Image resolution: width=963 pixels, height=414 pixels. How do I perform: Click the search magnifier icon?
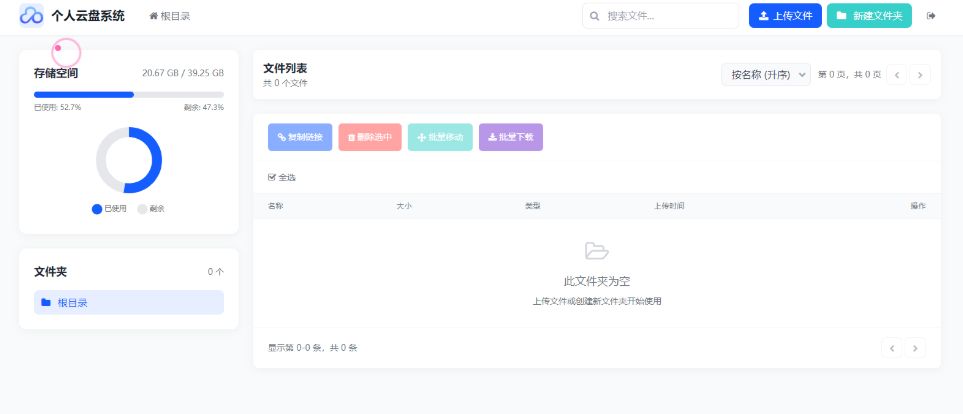tap(594, 16)
